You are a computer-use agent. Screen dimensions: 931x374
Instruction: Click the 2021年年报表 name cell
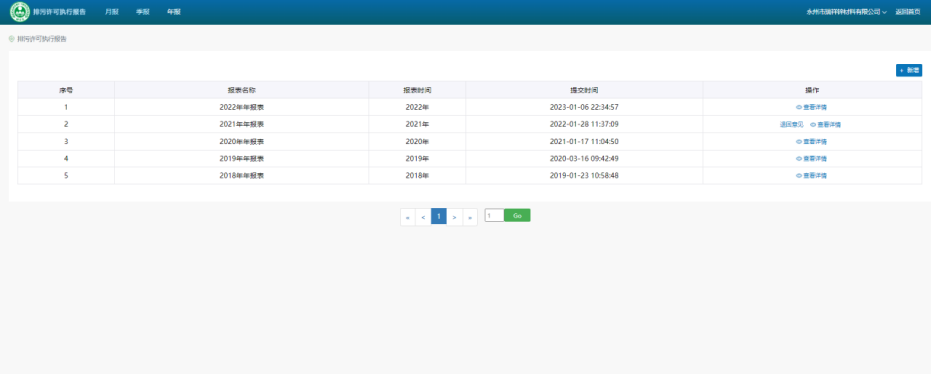pyautogui.click(x=242, y=125)
